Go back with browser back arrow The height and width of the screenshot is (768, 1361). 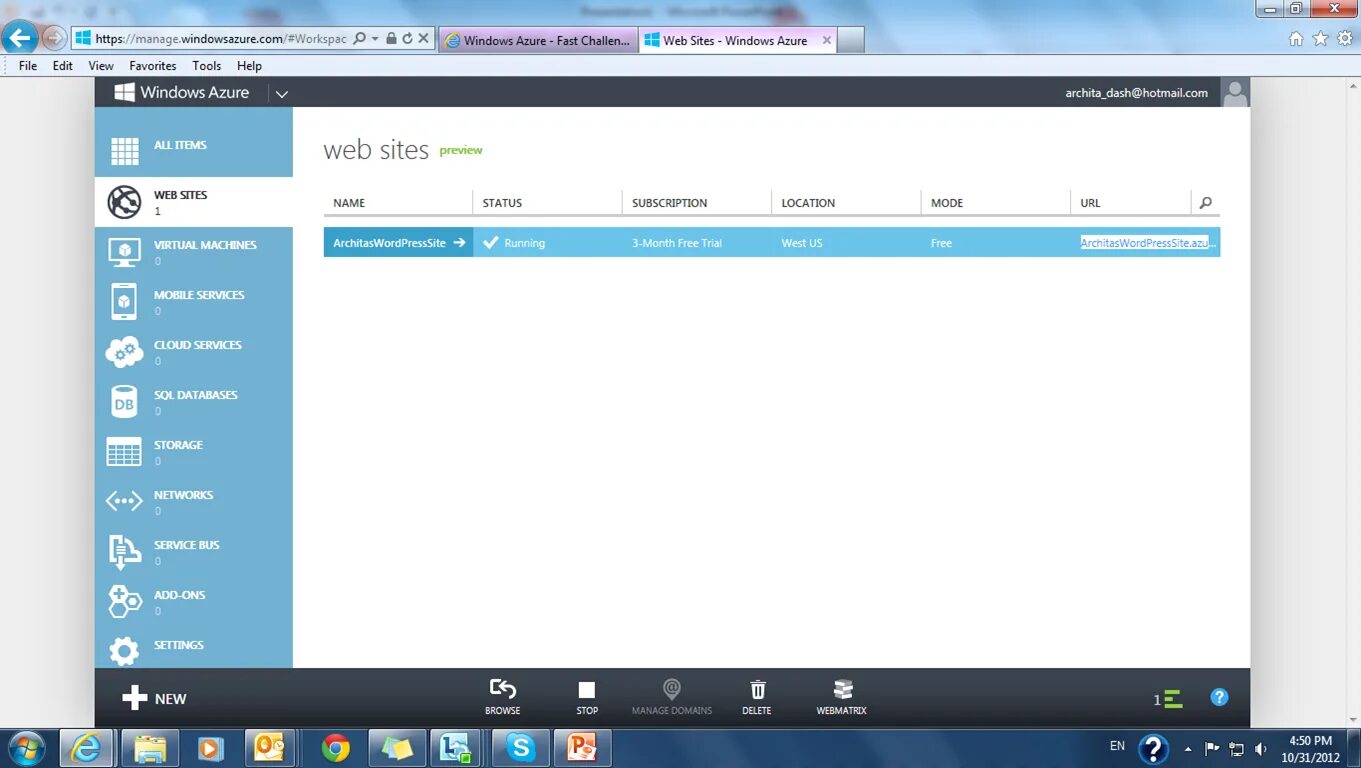click(x=19, y=38)
